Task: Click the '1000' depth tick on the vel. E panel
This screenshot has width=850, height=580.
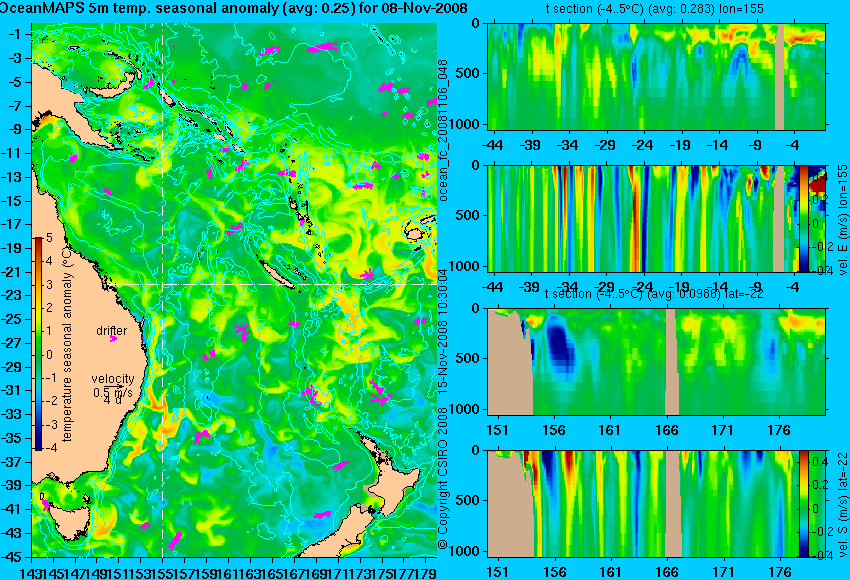Action: click(466, 267)
